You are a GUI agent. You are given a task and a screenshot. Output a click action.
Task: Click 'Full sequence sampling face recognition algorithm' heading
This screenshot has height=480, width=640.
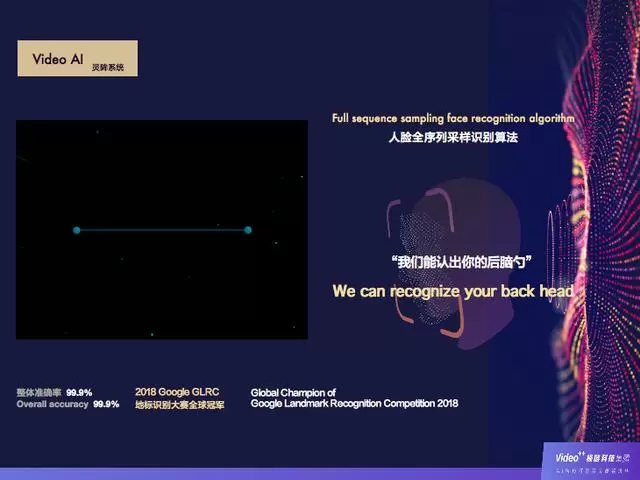[x=453, y=118]
